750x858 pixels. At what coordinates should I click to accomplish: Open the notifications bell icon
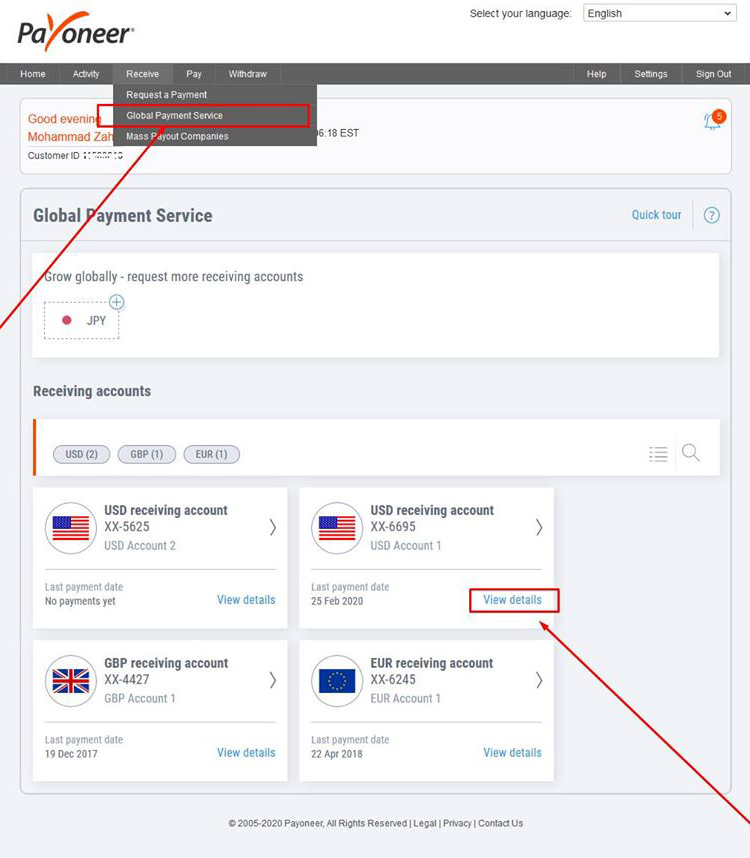[x=713, y=120]
